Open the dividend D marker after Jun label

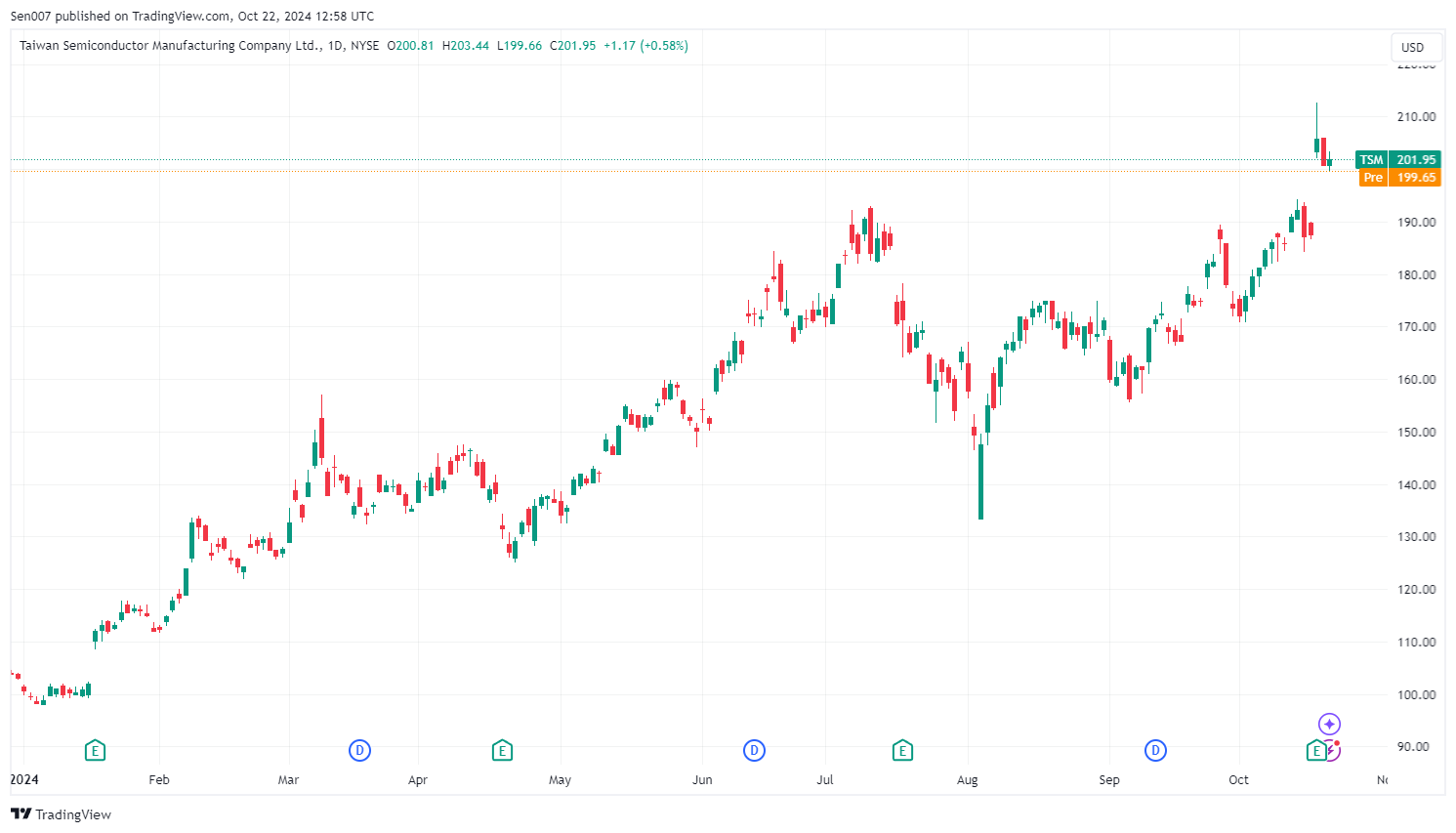[754, 750]
